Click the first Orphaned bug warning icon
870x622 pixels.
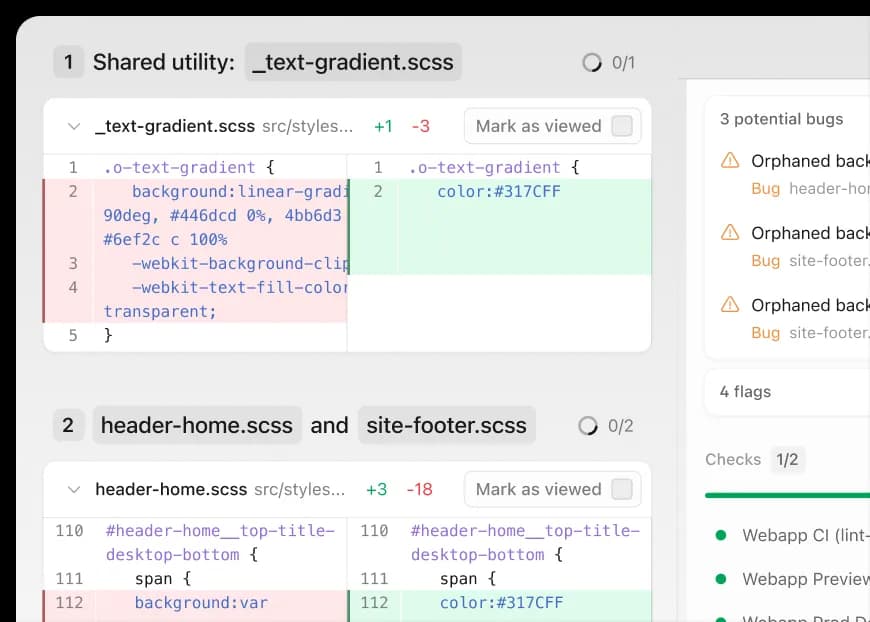pos(730,160)
